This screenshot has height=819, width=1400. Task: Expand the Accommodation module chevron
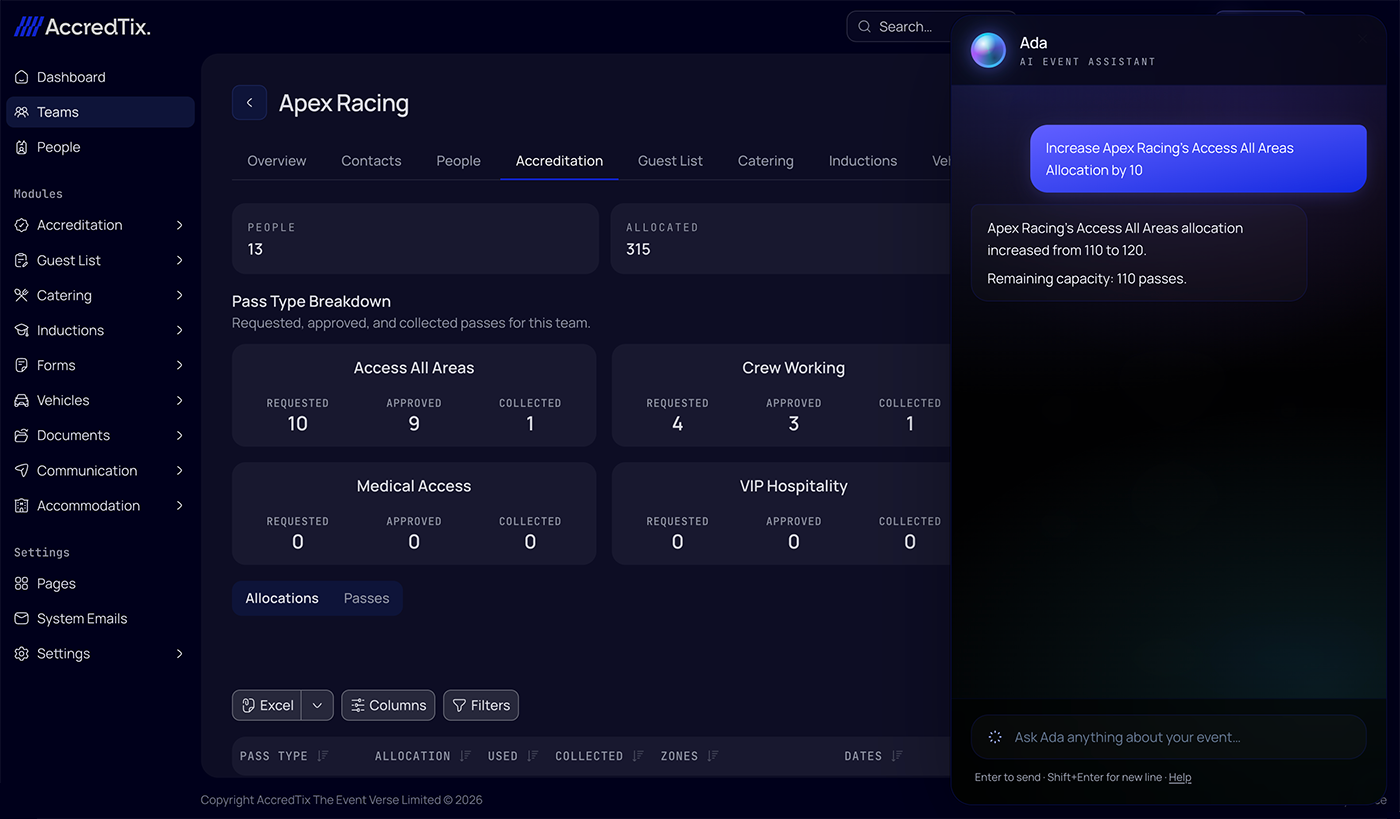click(180, 505)
